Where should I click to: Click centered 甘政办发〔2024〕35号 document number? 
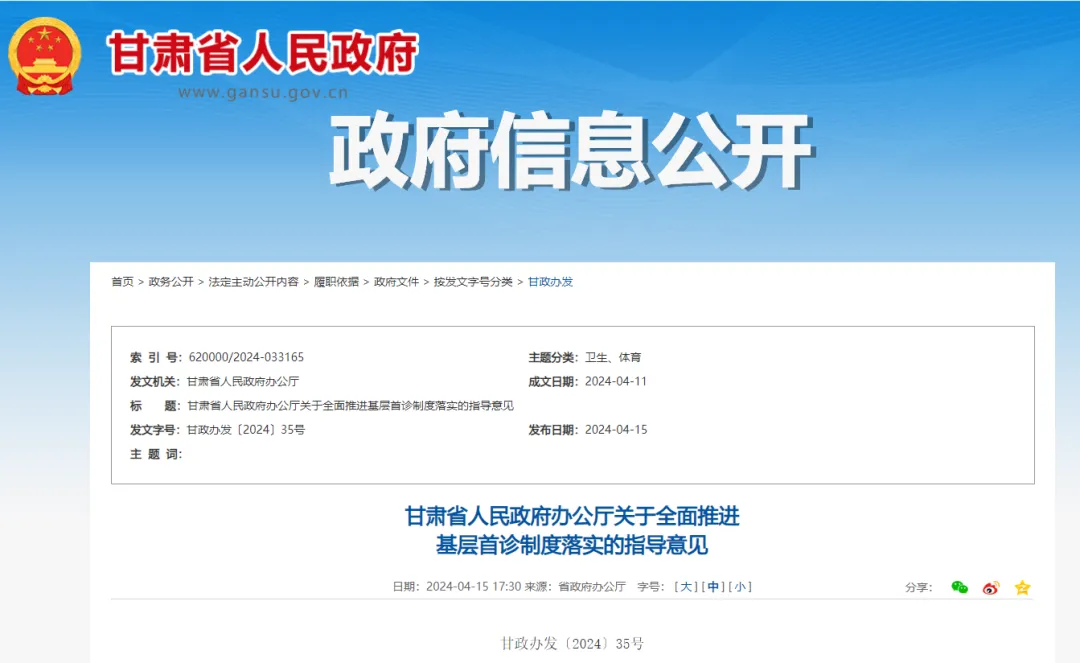coord(572,644)
